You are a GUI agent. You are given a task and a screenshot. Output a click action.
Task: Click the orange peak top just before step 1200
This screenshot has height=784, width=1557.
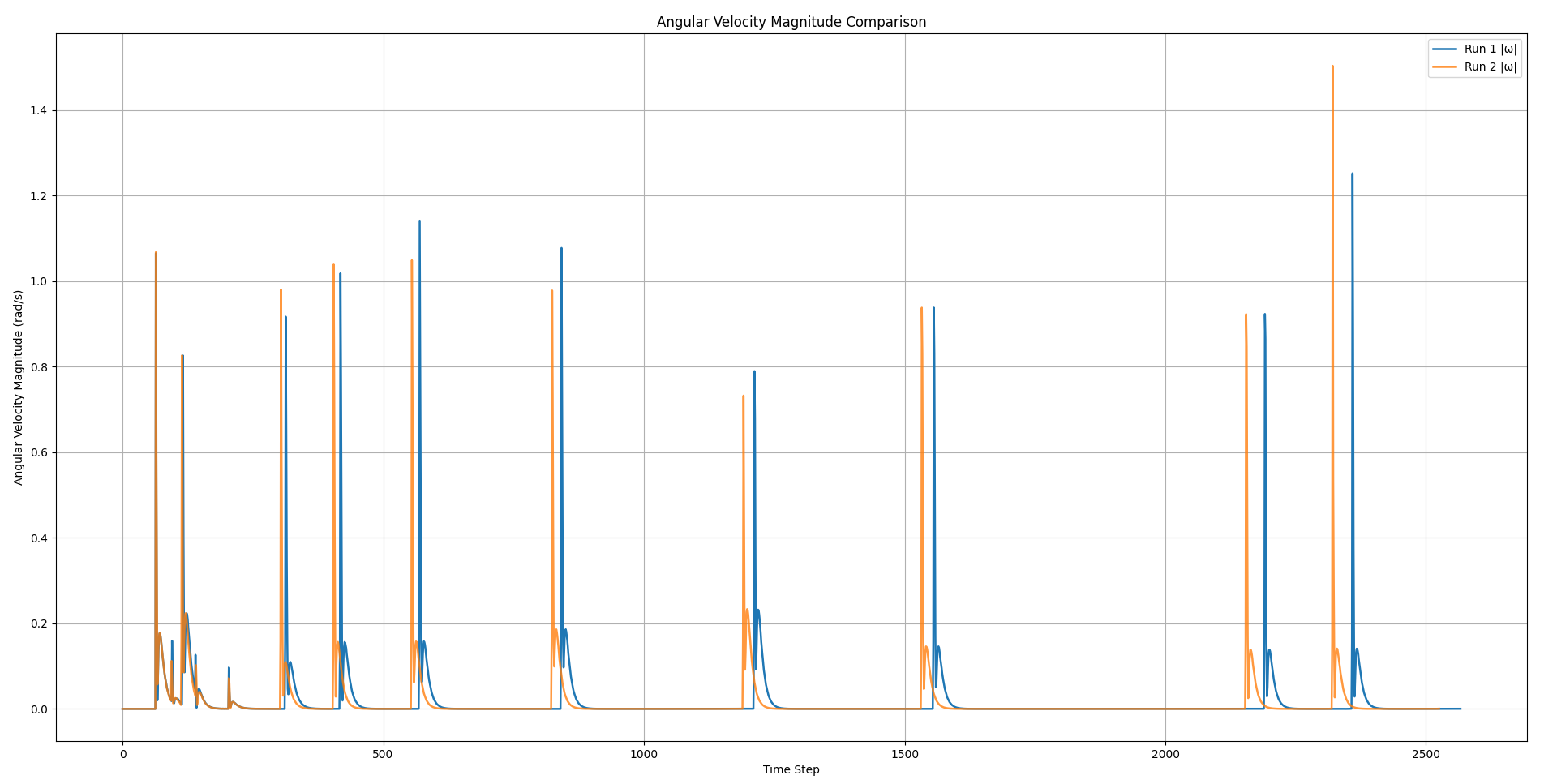click(x=743, y=396)
